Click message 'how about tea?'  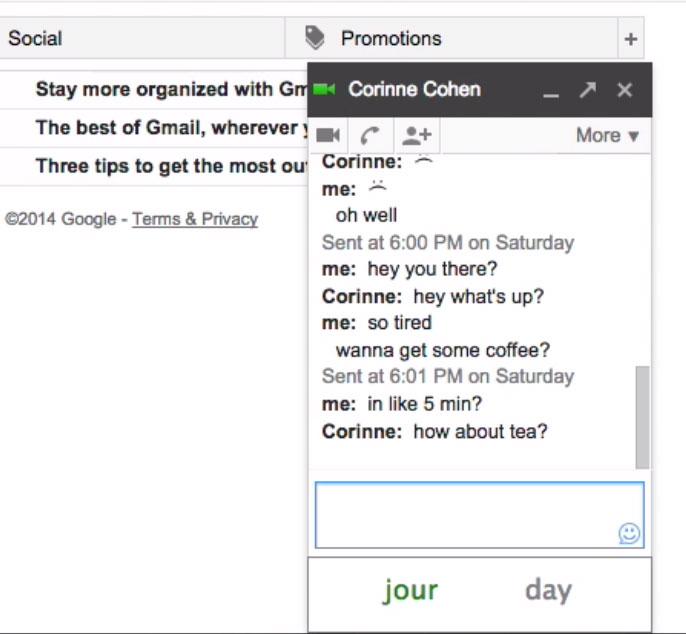[x=480, y=431]
